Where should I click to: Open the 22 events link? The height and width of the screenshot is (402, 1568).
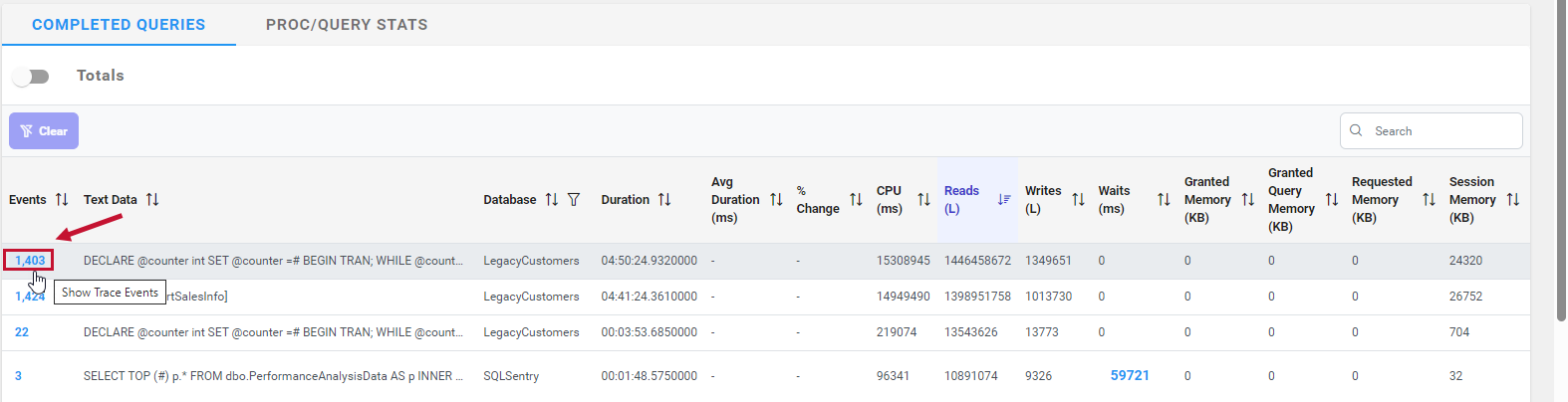[x=22, y=332]
